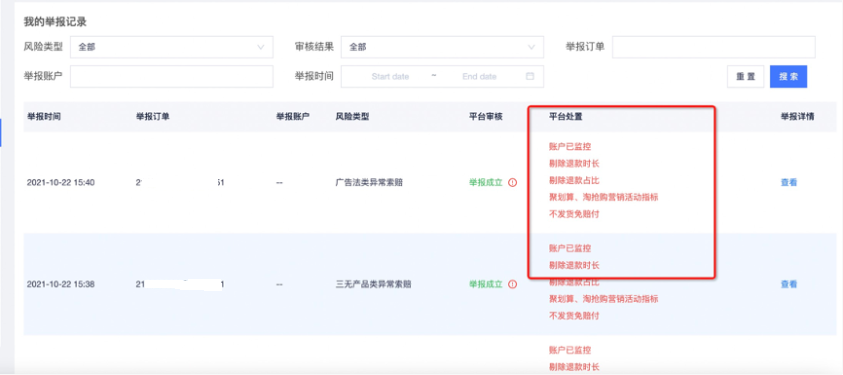
Task: Click the 举报订单 column header
Action: point(153,116)
